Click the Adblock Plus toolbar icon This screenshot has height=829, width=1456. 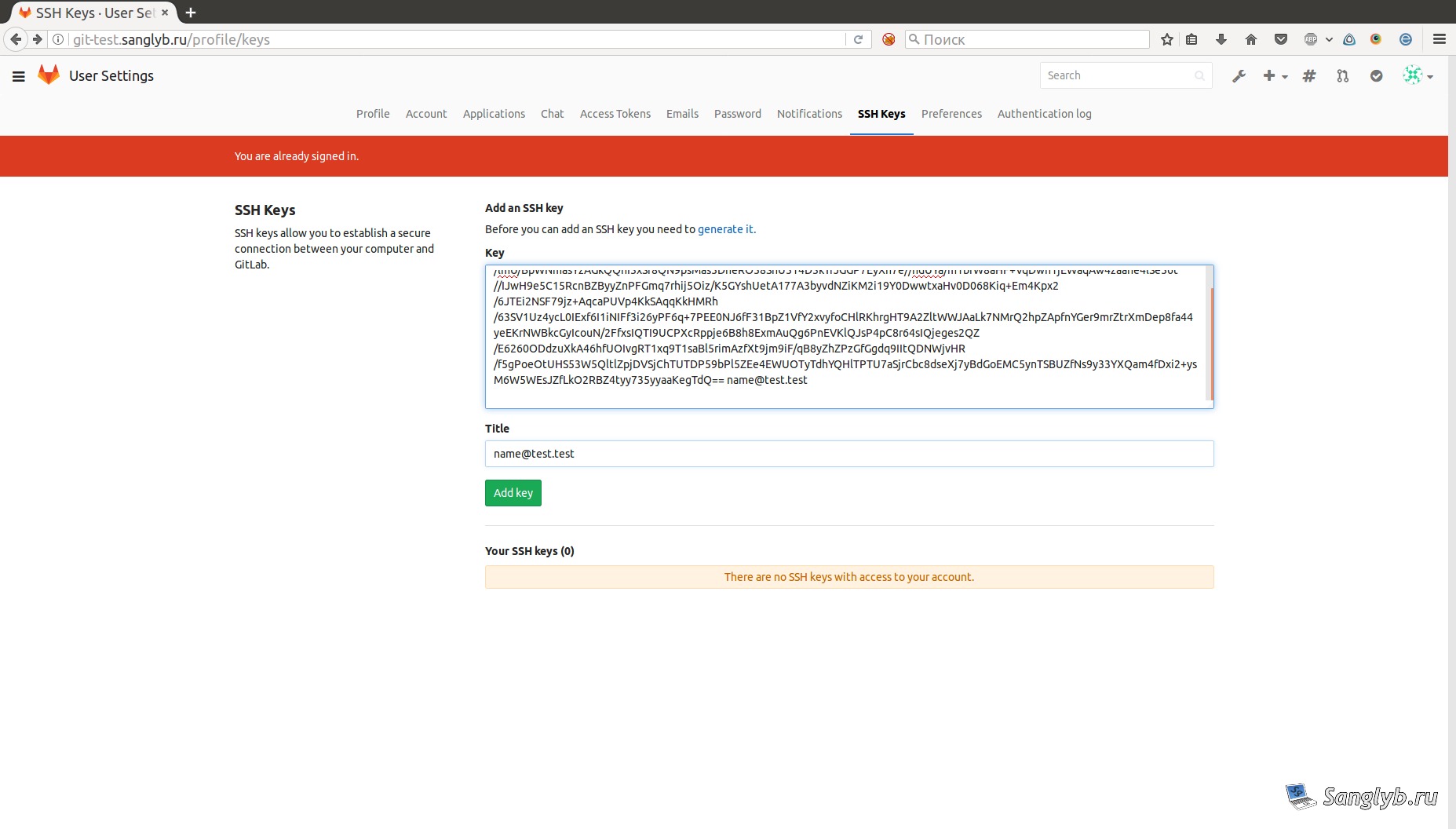(1311, 39)
